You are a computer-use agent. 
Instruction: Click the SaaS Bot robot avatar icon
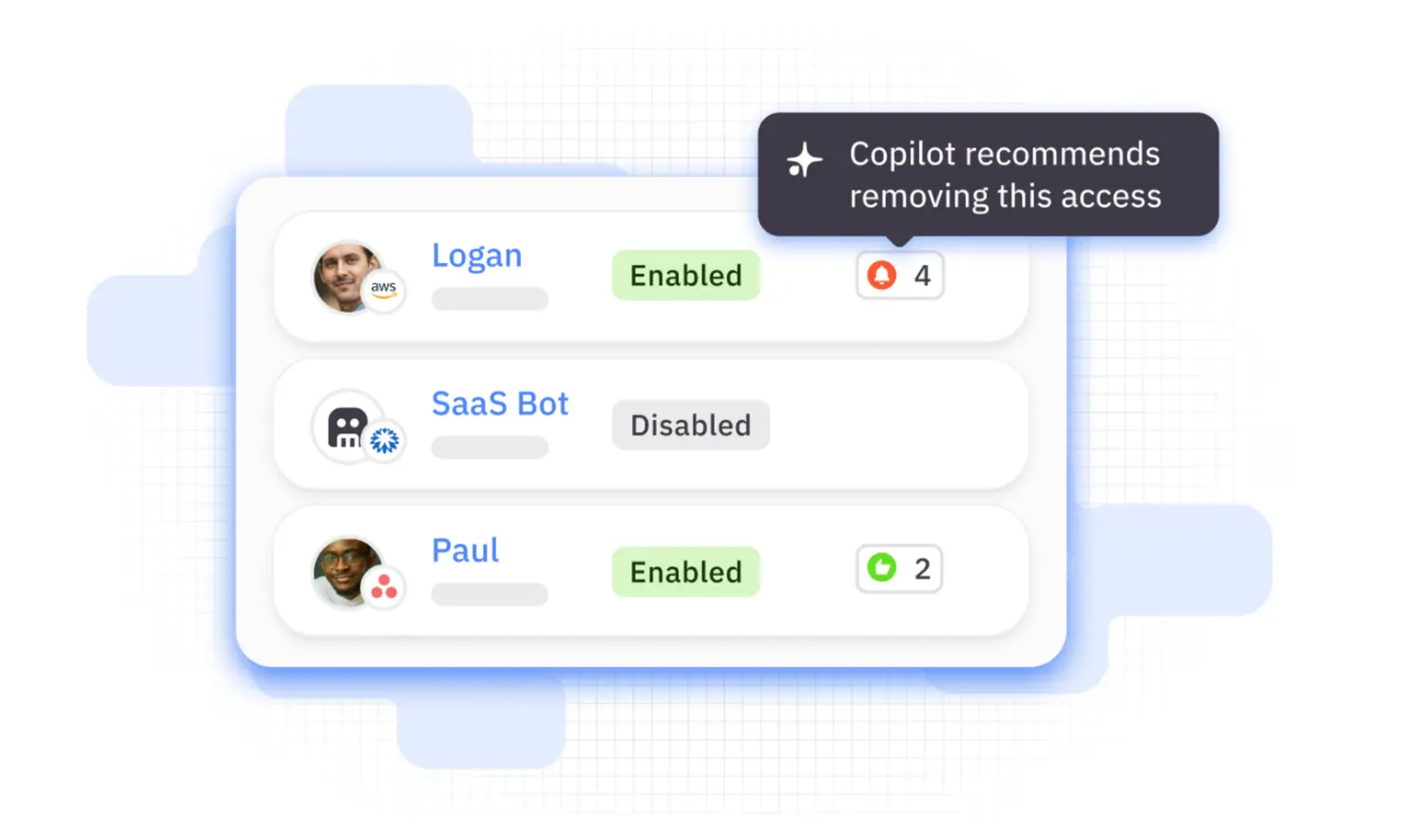(x=346, y=427)
